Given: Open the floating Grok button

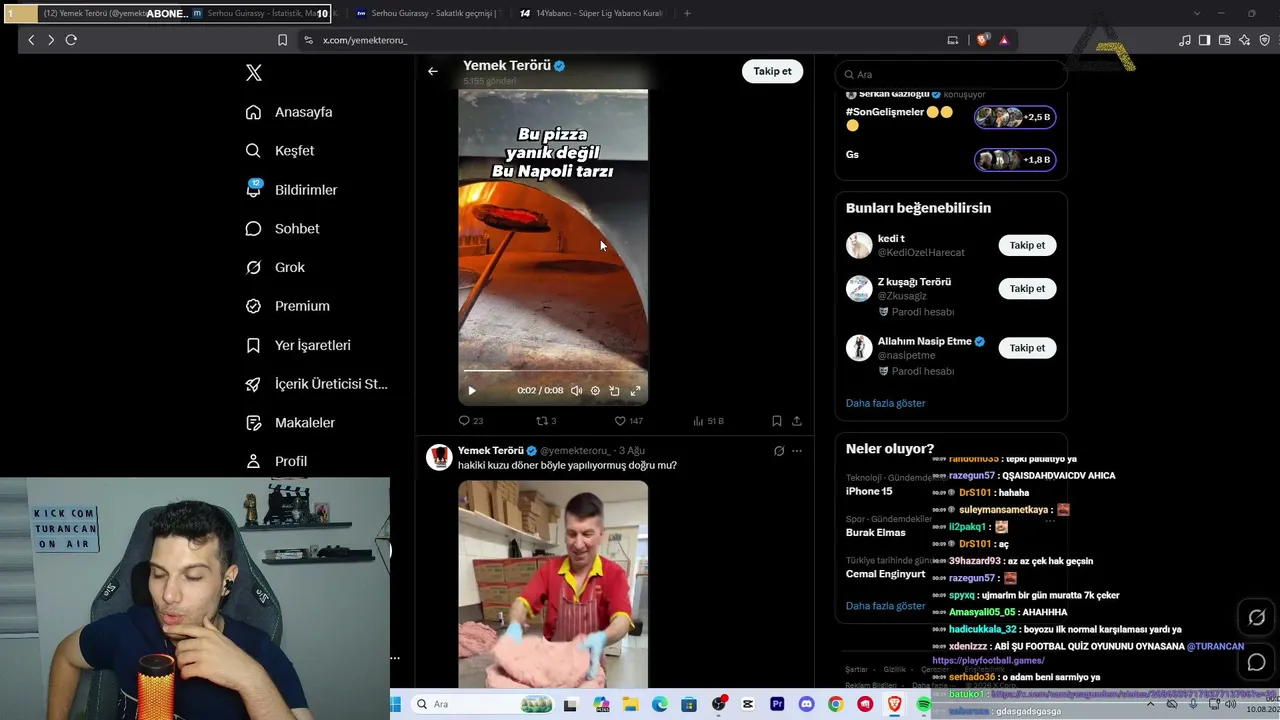Looking at the screenshot, I should point(1257,618).
